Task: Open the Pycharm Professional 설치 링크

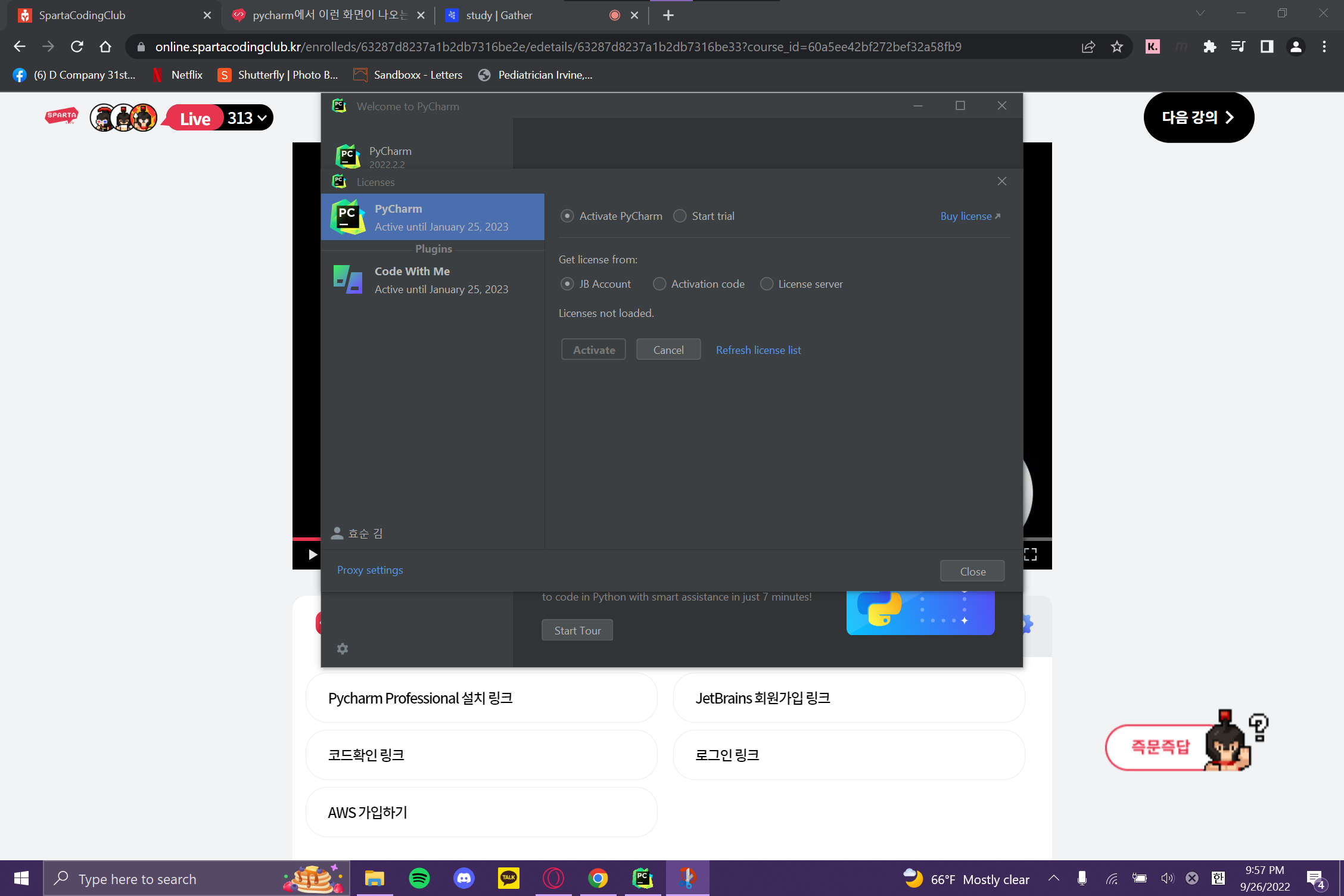Action: [481, 698]
